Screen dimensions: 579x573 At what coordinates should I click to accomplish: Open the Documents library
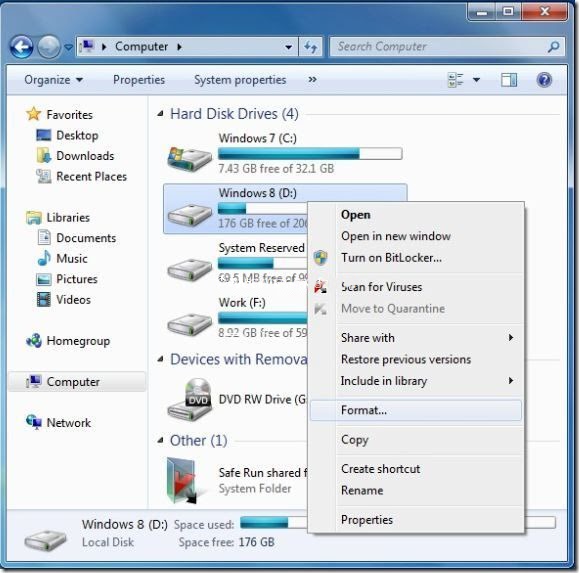coord(77,238)
